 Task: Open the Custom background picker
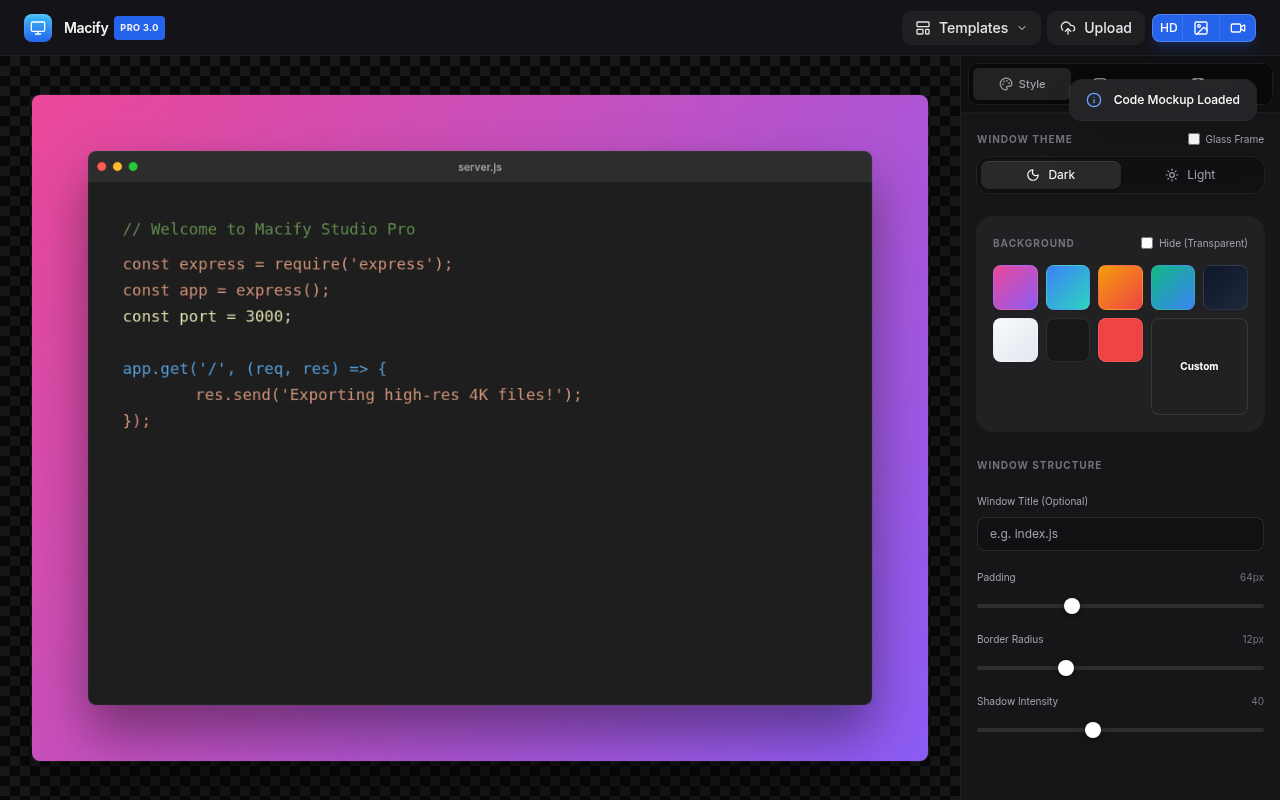pyautogui.click(x=1199, y=366)
